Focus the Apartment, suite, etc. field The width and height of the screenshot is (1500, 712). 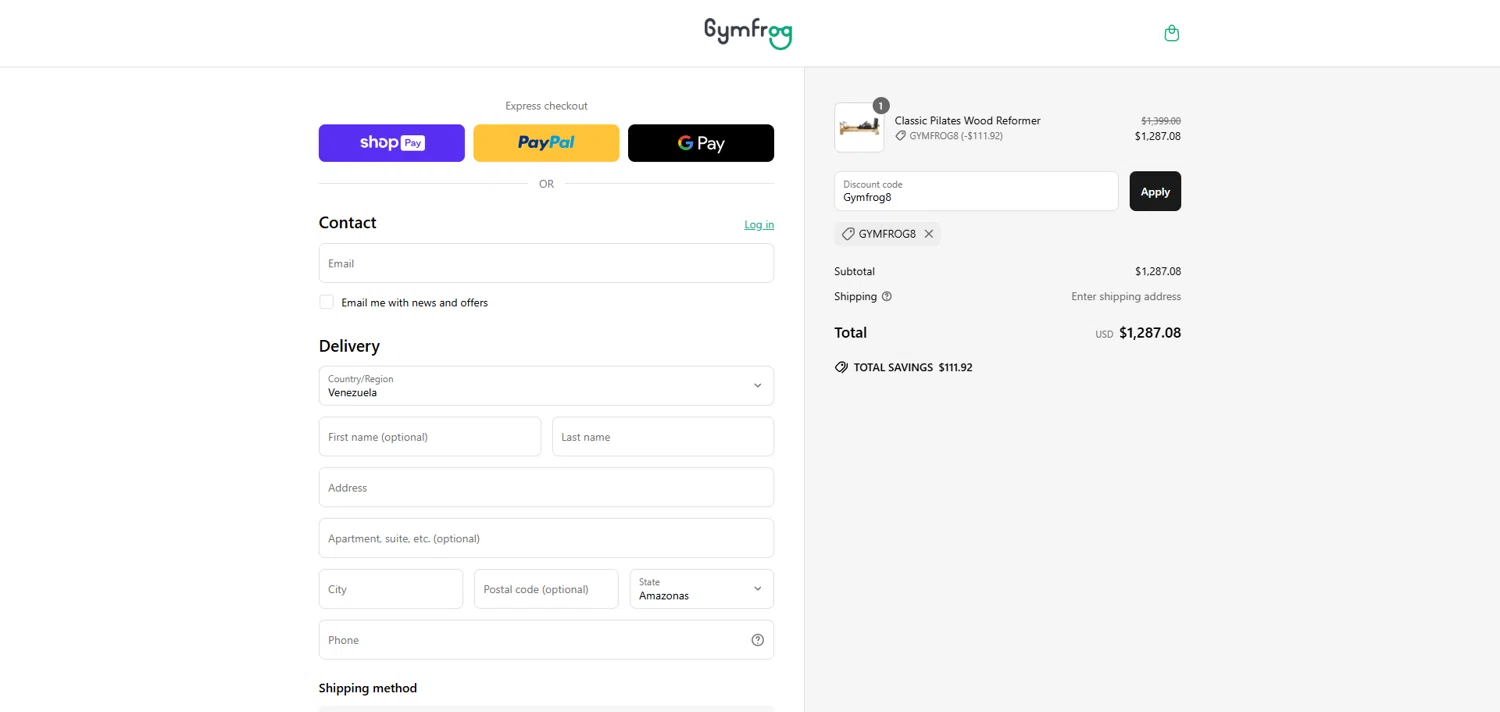(x=546, y=538)
